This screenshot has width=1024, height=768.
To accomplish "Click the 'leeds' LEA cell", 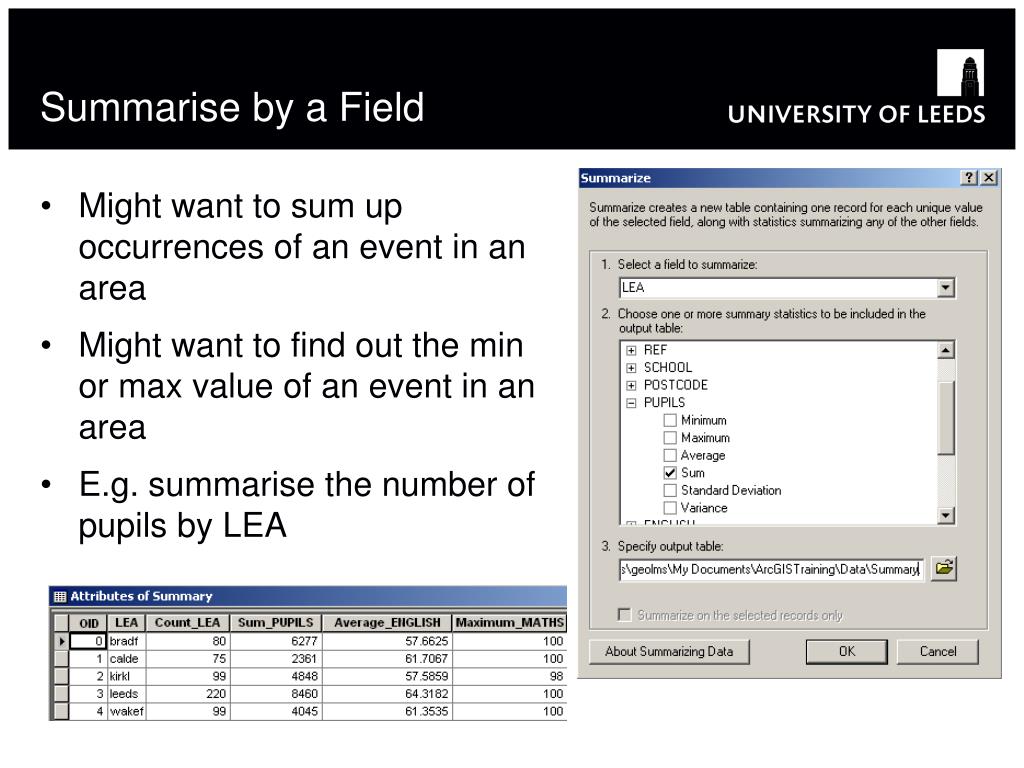I will [x=126, y=694].
